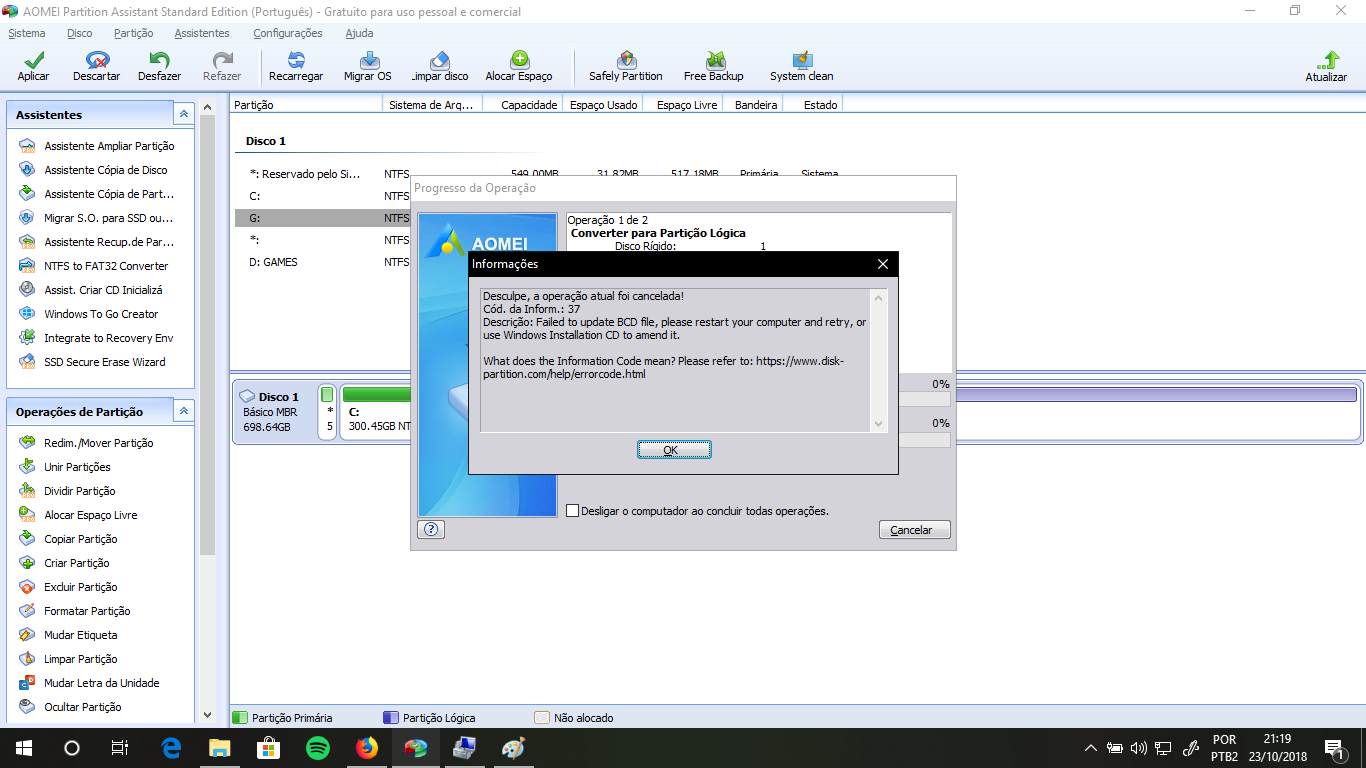
Task: Click the Alocar Espaço toolbar icon
Action: (x=519, y=67)
